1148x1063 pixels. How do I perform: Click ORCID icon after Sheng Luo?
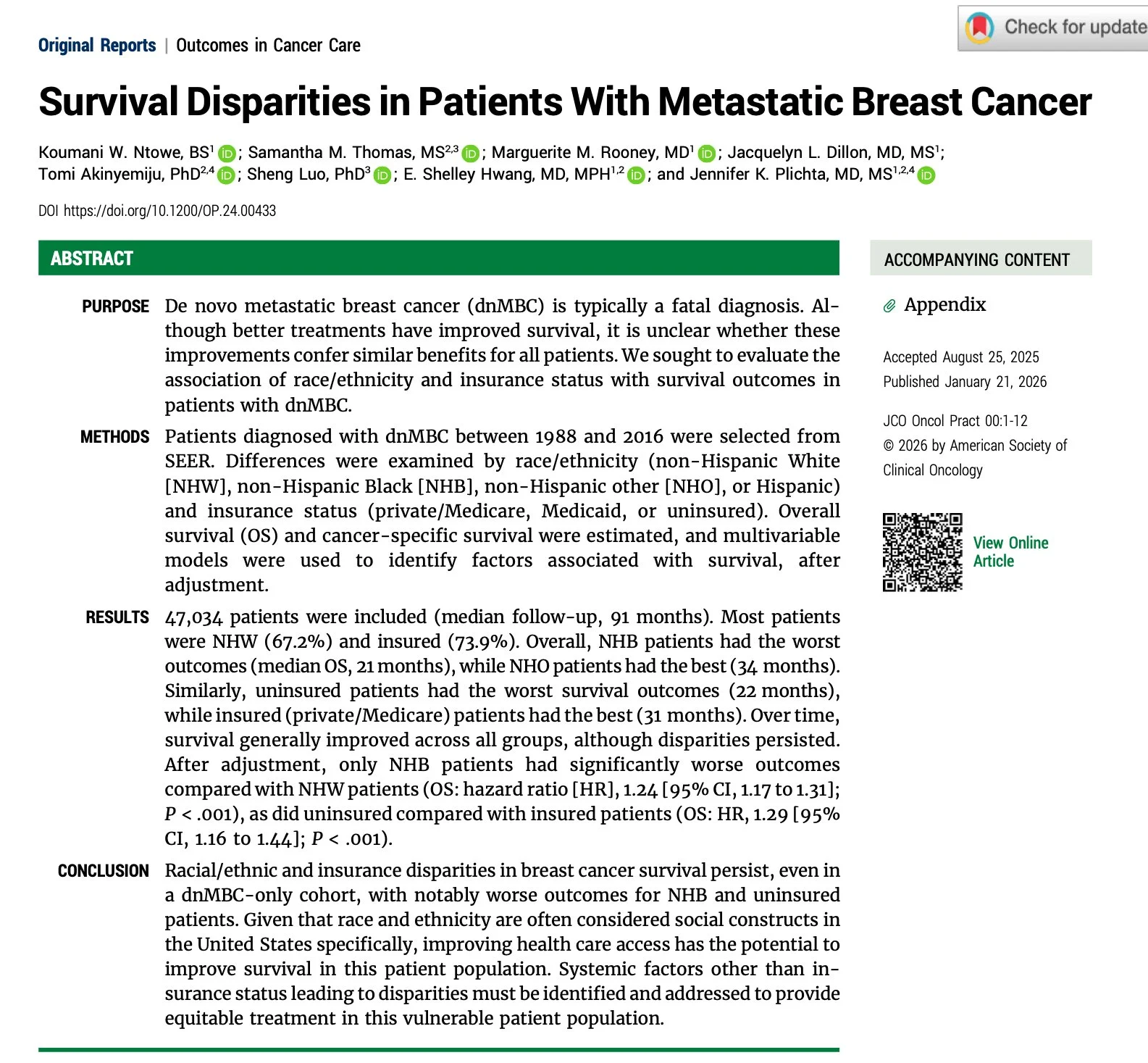tap(382, 175)
